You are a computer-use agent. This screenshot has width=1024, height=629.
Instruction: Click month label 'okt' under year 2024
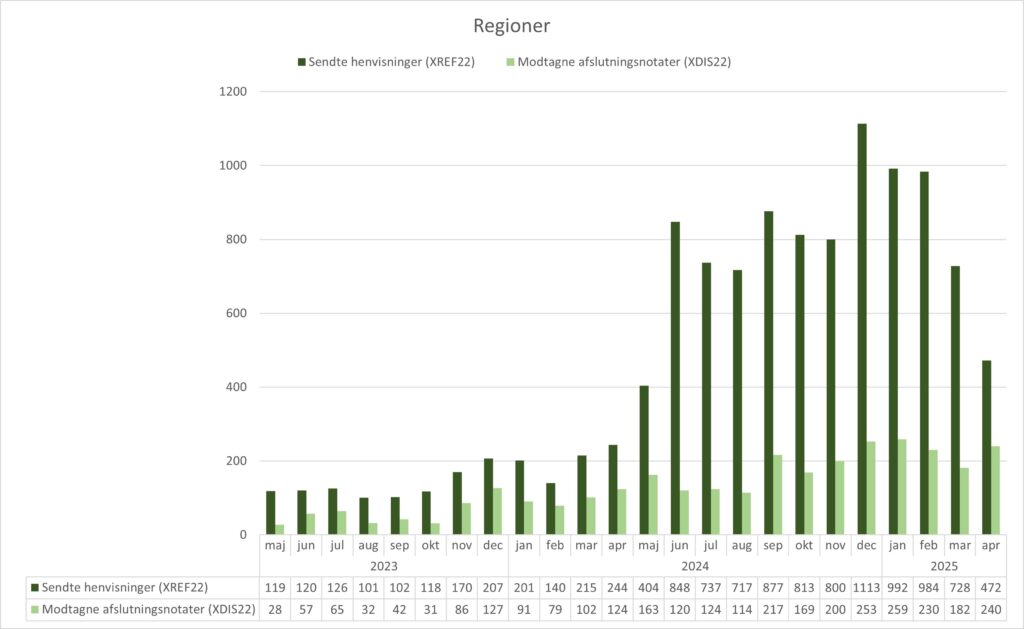pyautogui.click(x=804, y=545)
